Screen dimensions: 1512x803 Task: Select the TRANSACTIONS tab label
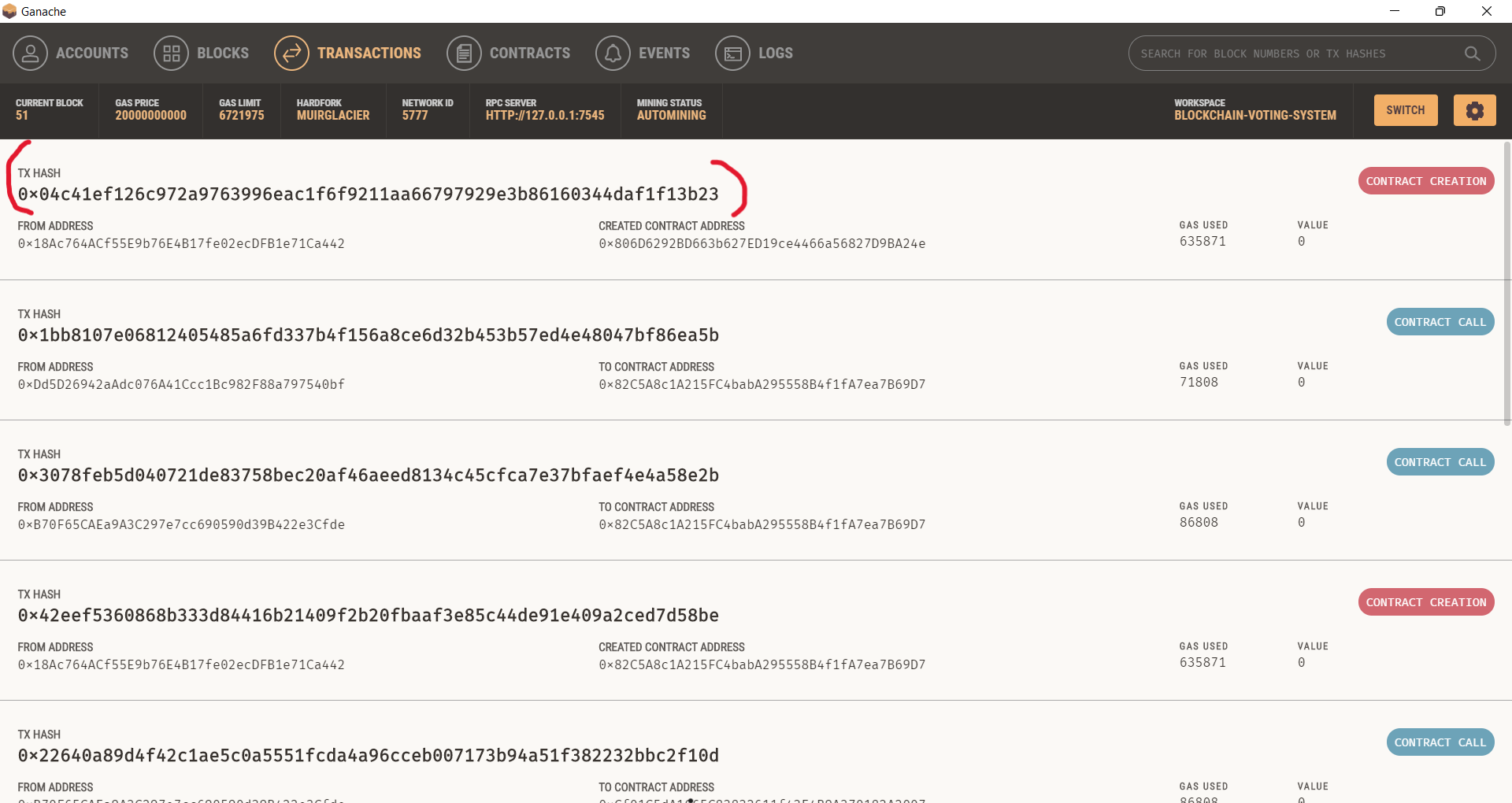369,54
